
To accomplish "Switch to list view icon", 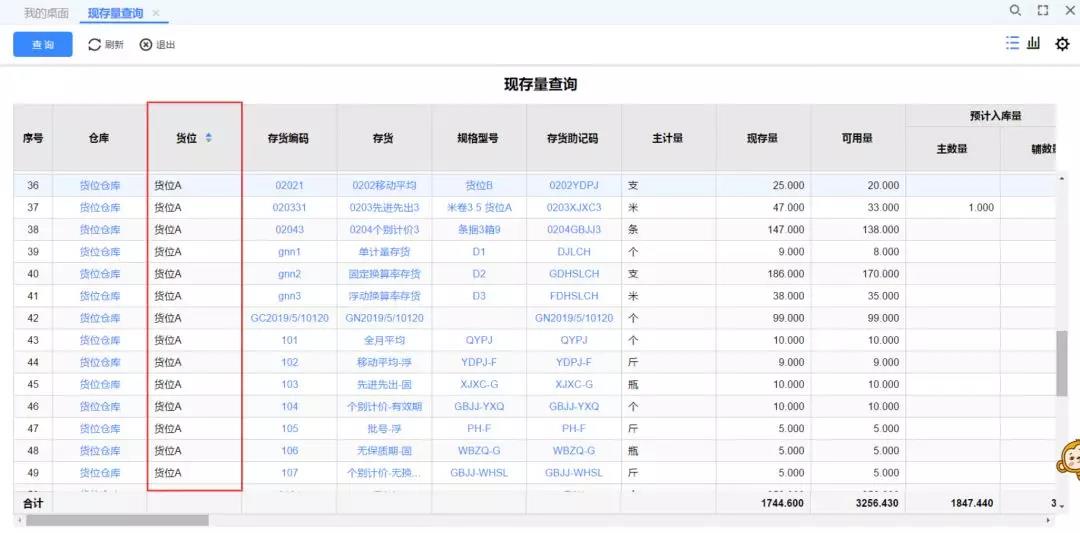I will pos(1012,43).
